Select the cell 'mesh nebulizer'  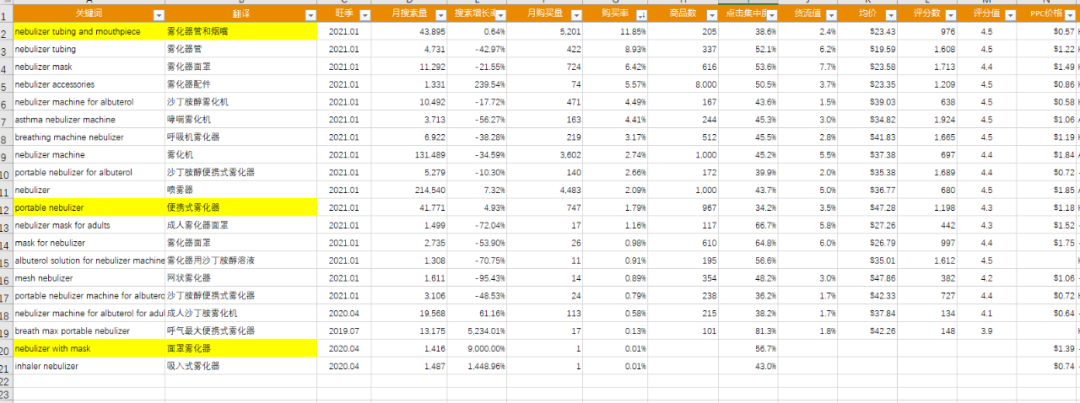89,278
